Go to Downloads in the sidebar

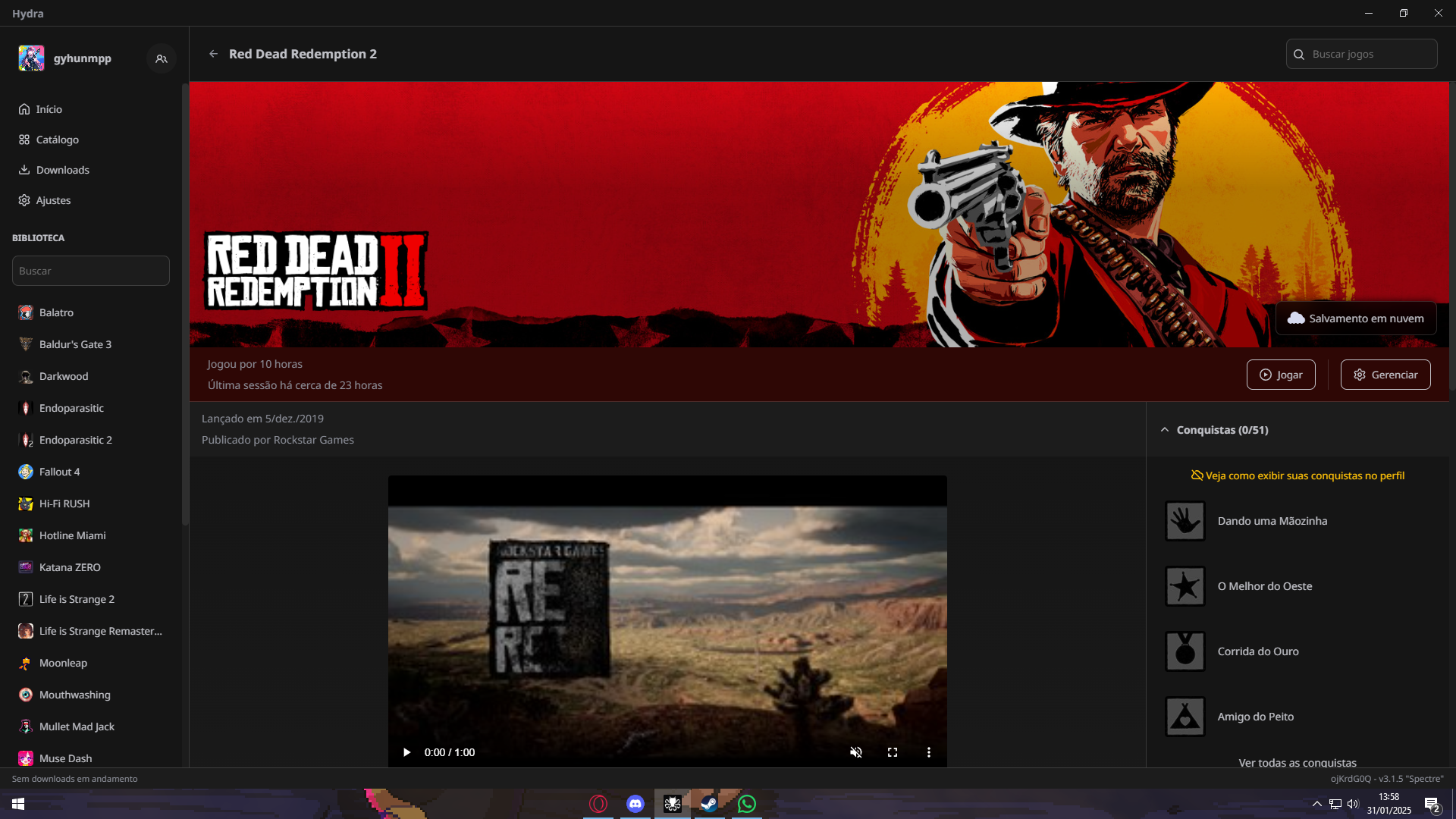coord(62,170)
